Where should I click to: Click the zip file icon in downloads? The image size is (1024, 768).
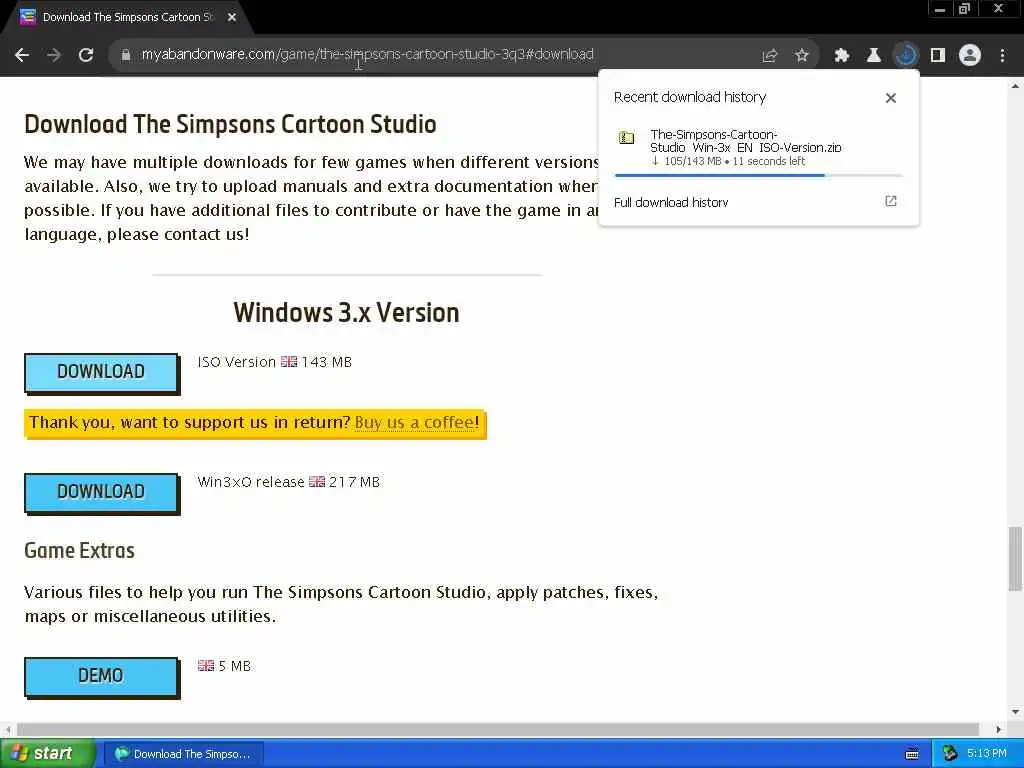point(626,138)
